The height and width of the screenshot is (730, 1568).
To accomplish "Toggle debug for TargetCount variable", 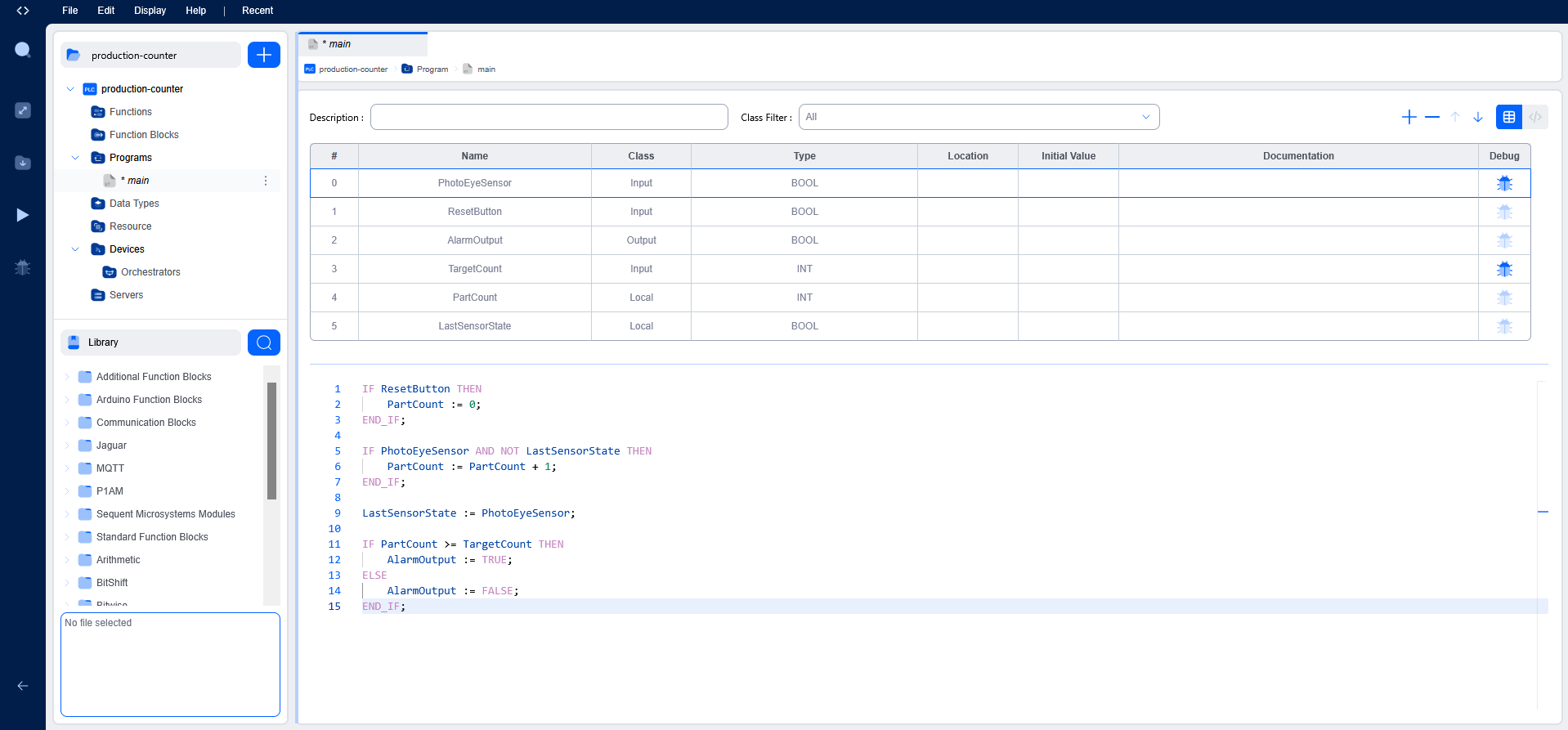I will [x=1504, y=269].
